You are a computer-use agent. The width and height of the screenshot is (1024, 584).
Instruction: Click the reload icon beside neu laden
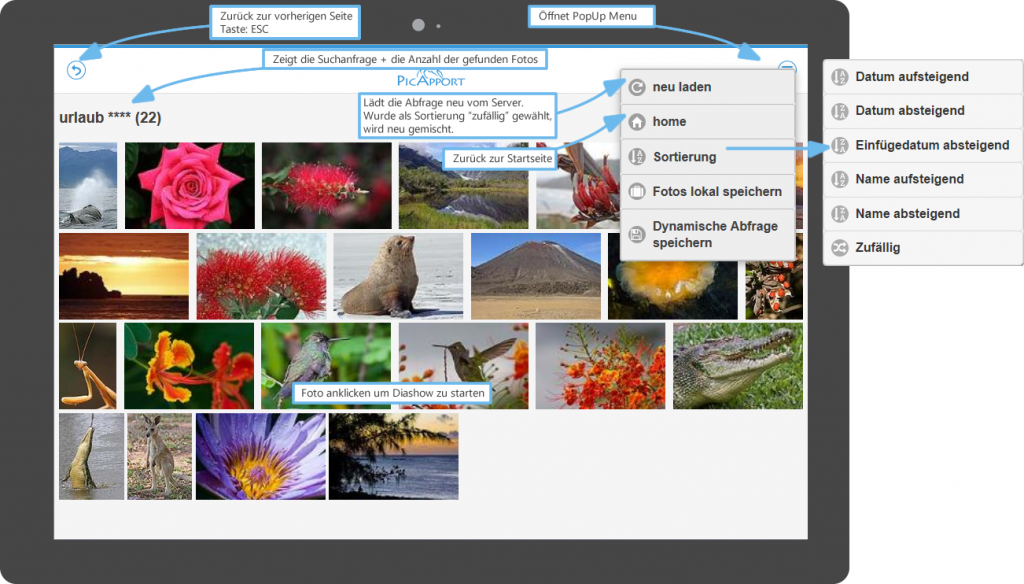[x=636, y=88]
